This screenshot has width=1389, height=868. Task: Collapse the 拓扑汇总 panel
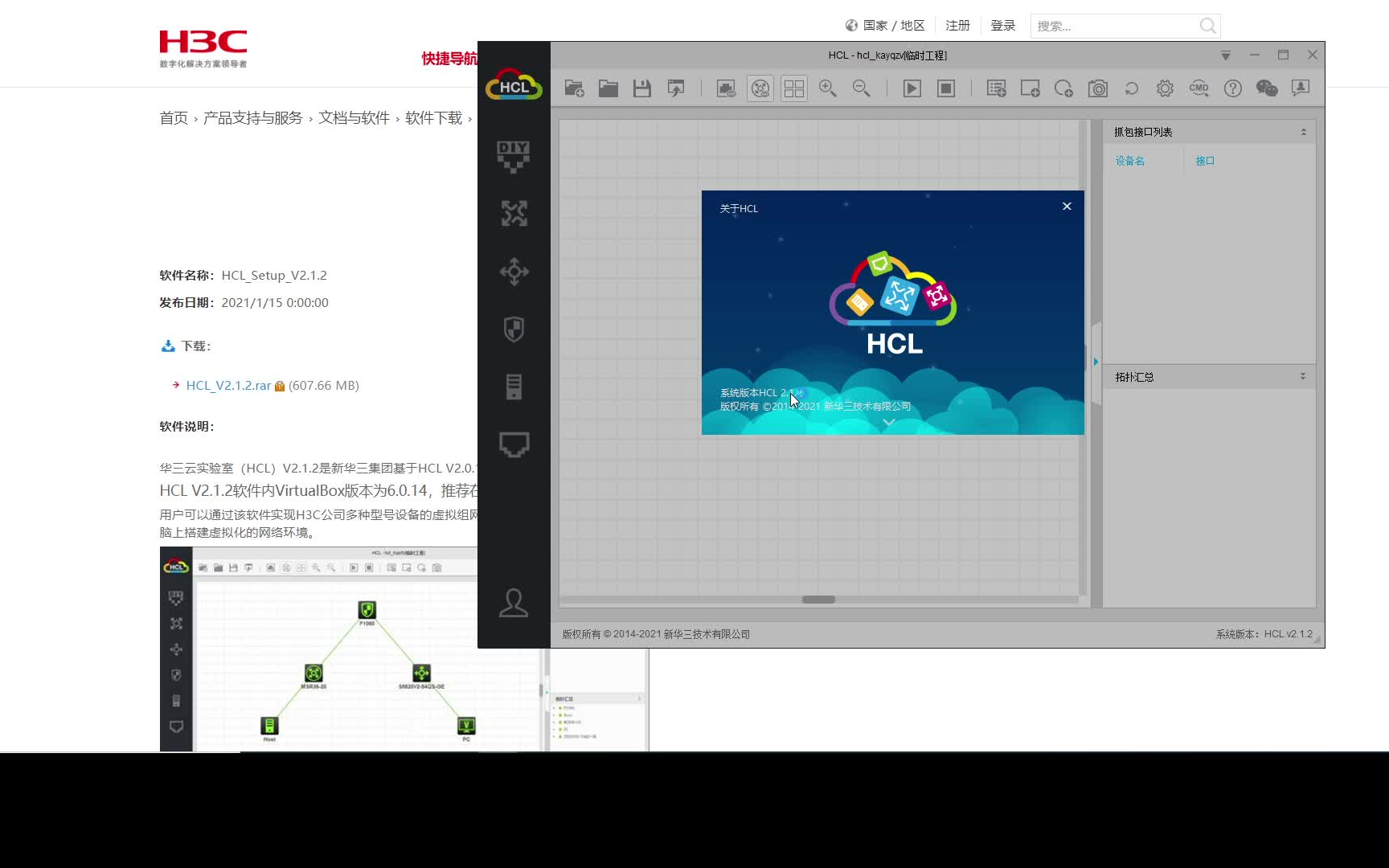click(1303, 376)
